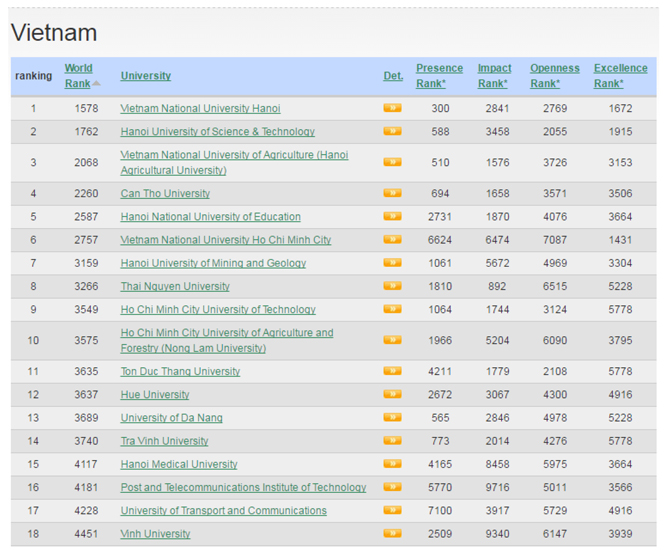Open details icon for Vietnam National University Hanoi

click(x=392, y=108)
